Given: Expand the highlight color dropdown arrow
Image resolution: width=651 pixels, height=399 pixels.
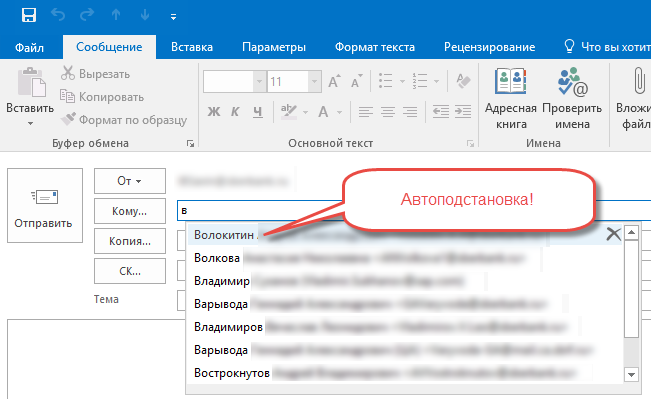Looking at the screenshot, I should [305, 112].
